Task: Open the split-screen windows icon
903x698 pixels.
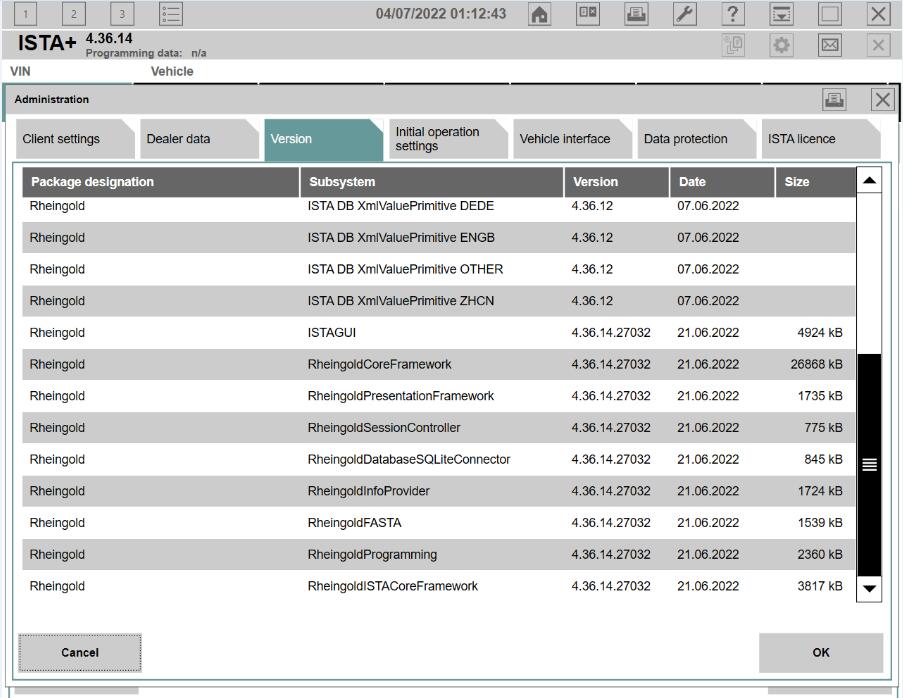Action: 587,14
